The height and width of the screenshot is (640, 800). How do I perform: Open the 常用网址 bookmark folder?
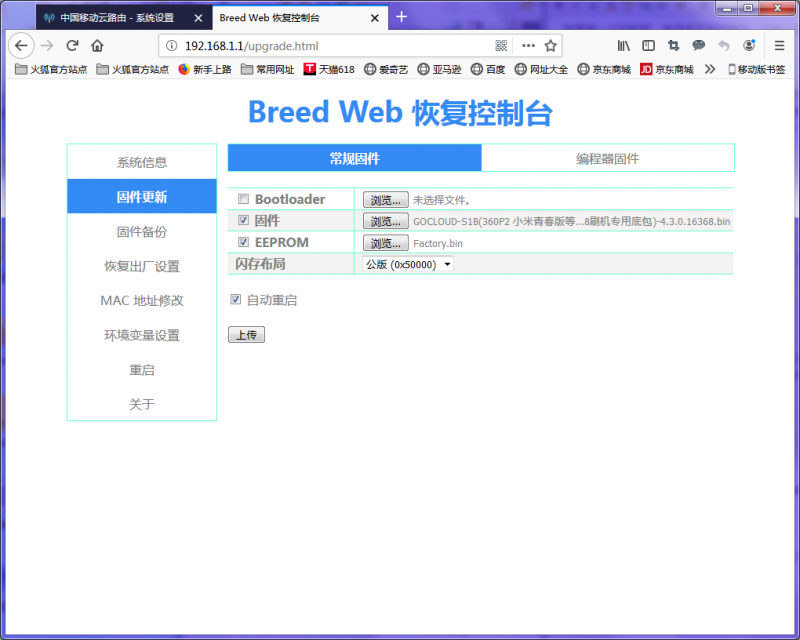[x=268, y=69]
